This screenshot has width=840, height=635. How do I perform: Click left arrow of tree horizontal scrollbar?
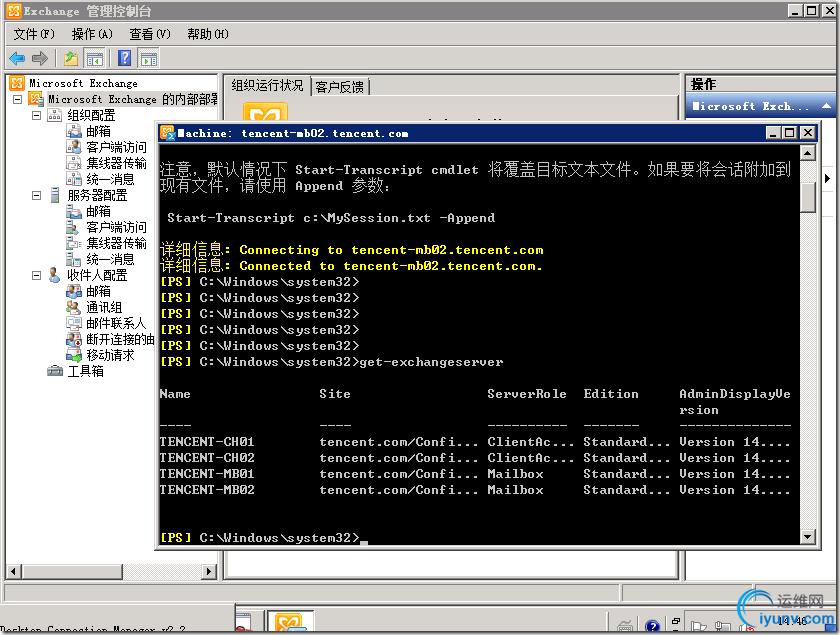(x=14, y=571)
